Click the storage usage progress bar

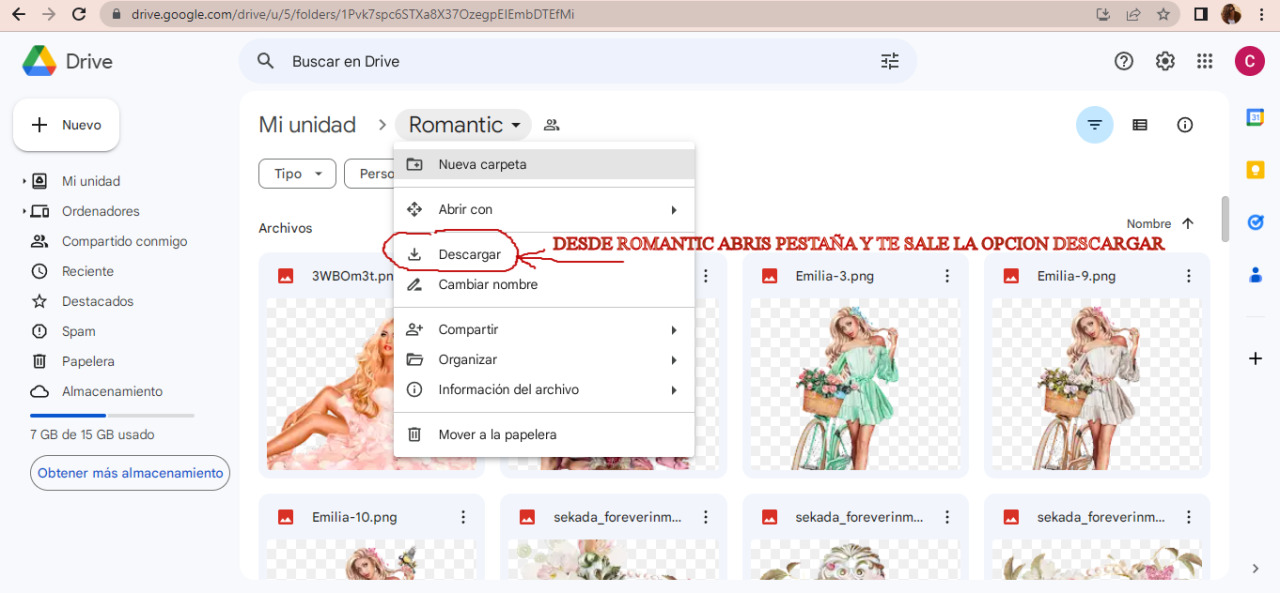(x=112, y=415)
